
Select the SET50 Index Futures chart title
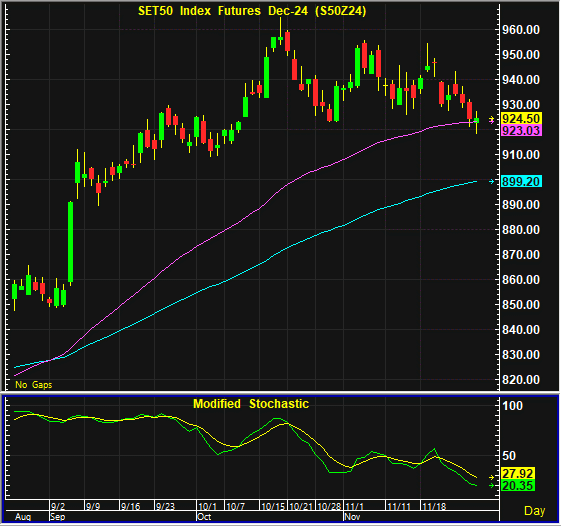click(252, 11)
